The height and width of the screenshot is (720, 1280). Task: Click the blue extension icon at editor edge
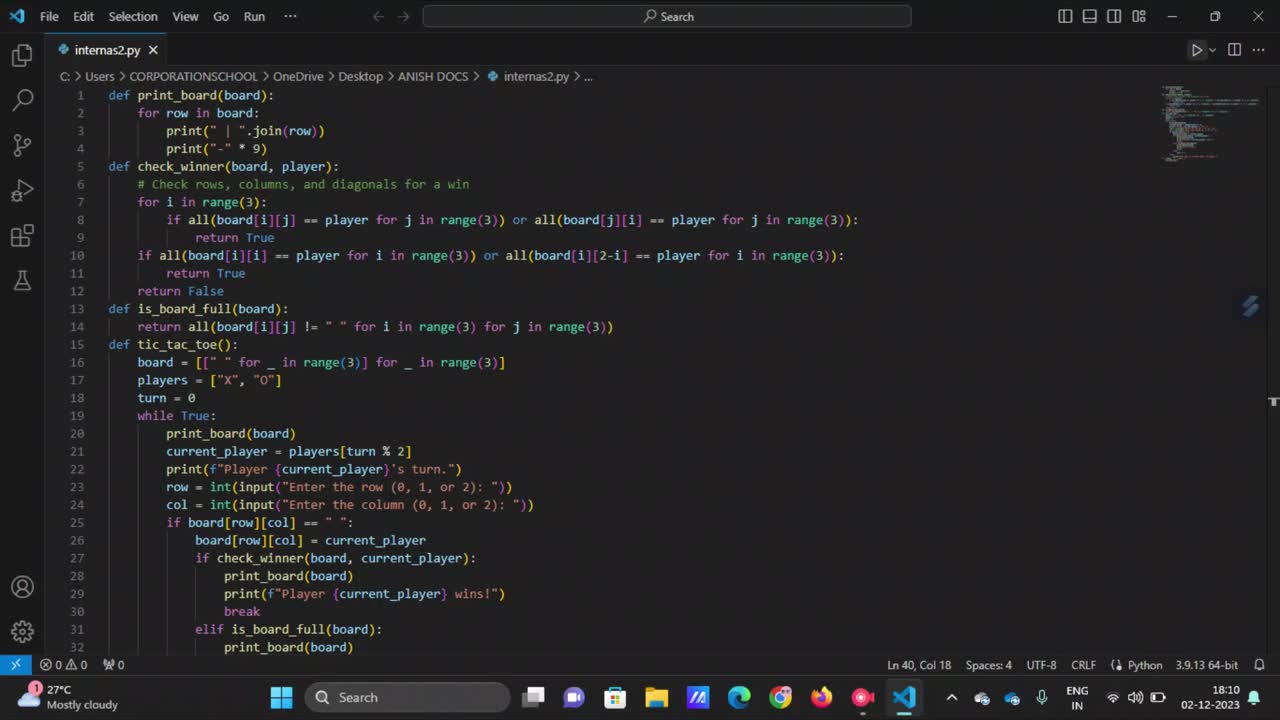(1250, 306)
